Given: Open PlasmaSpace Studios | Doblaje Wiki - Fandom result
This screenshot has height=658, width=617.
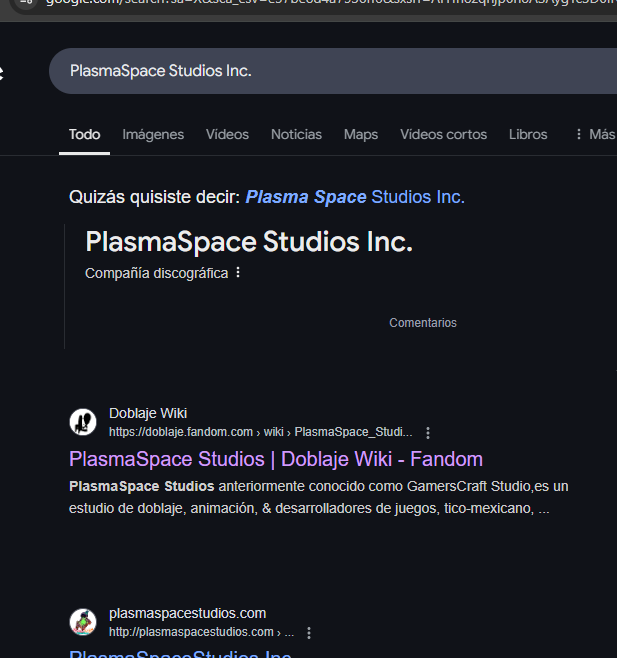Looking at the screenshot, I should [276, 459].
